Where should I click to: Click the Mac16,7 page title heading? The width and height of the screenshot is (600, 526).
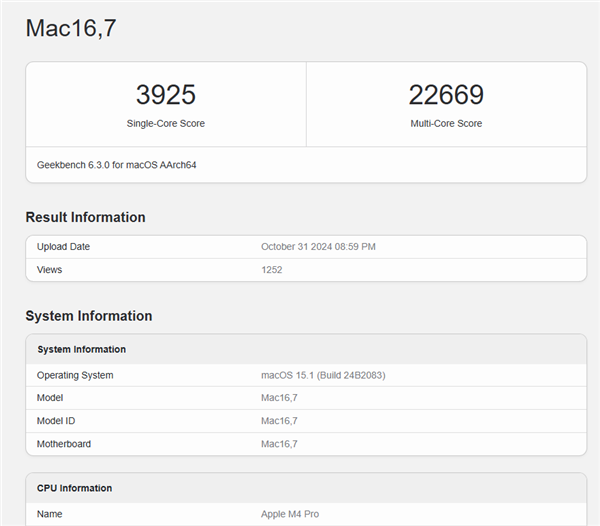(x=71, y=28)
